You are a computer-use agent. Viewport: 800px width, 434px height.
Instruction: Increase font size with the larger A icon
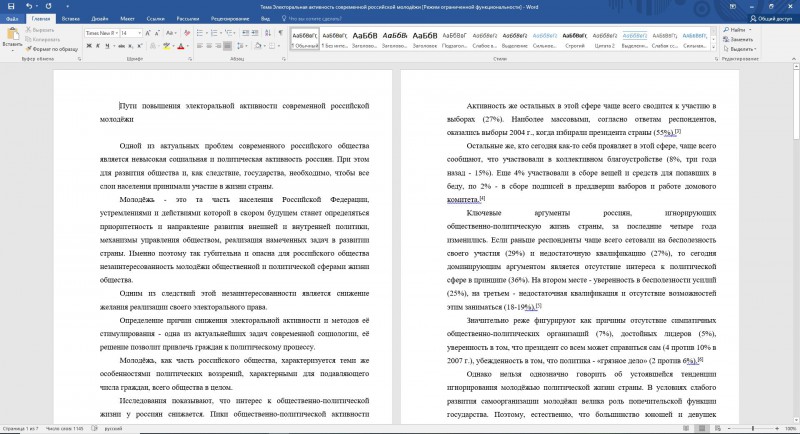click(148, 33)
